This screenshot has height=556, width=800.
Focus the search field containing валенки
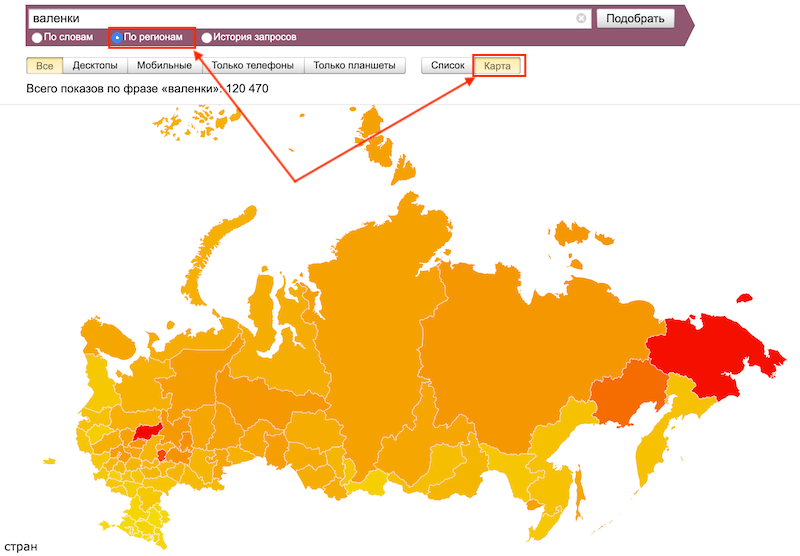click(309, 18)
